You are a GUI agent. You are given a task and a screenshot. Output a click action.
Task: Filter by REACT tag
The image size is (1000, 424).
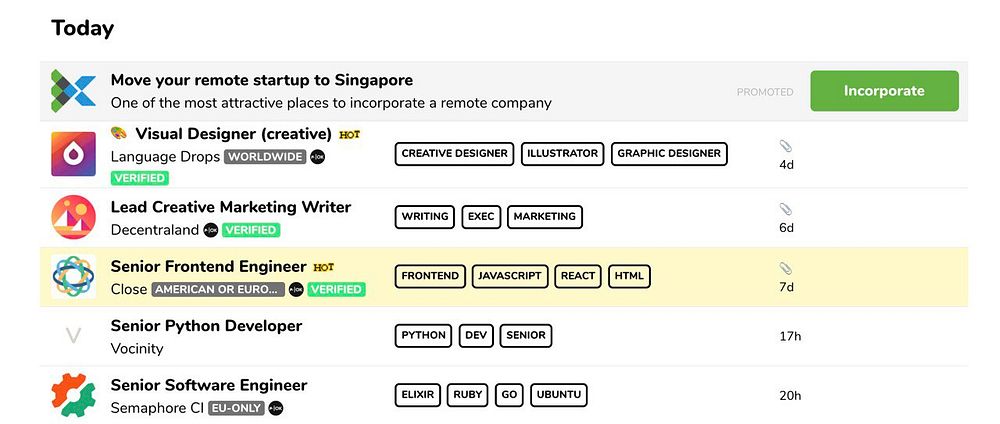(x=578, y=276)
